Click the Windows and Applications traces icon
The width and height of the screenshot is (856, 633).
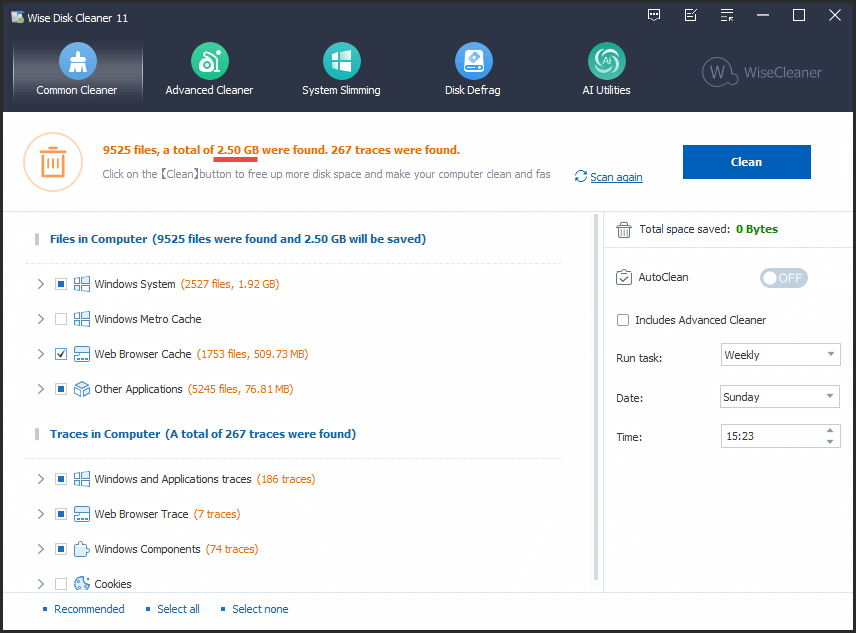(x=82, y=479)
